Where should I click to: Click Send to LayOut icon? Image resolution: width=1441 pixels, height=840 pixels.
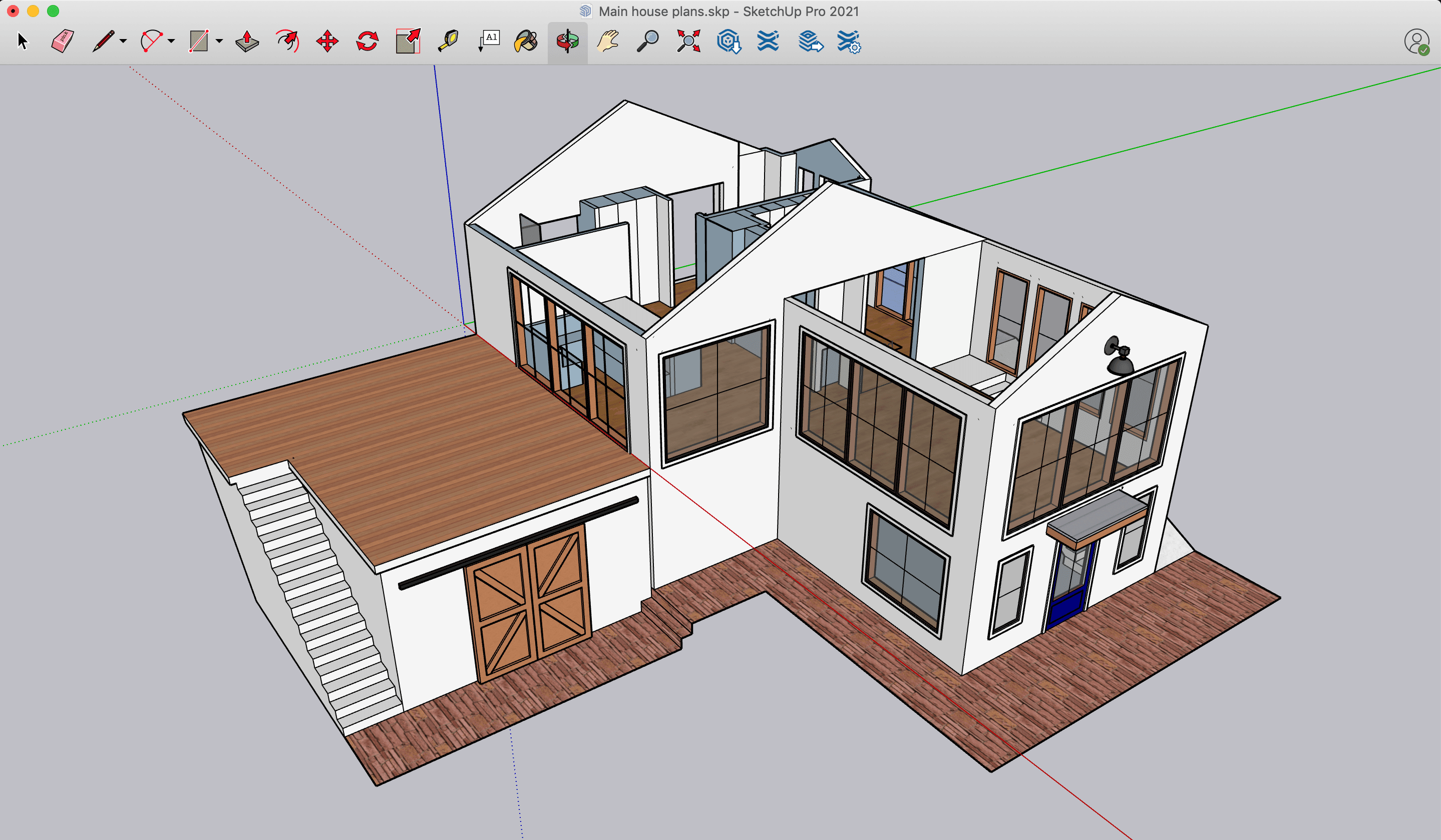810,41
